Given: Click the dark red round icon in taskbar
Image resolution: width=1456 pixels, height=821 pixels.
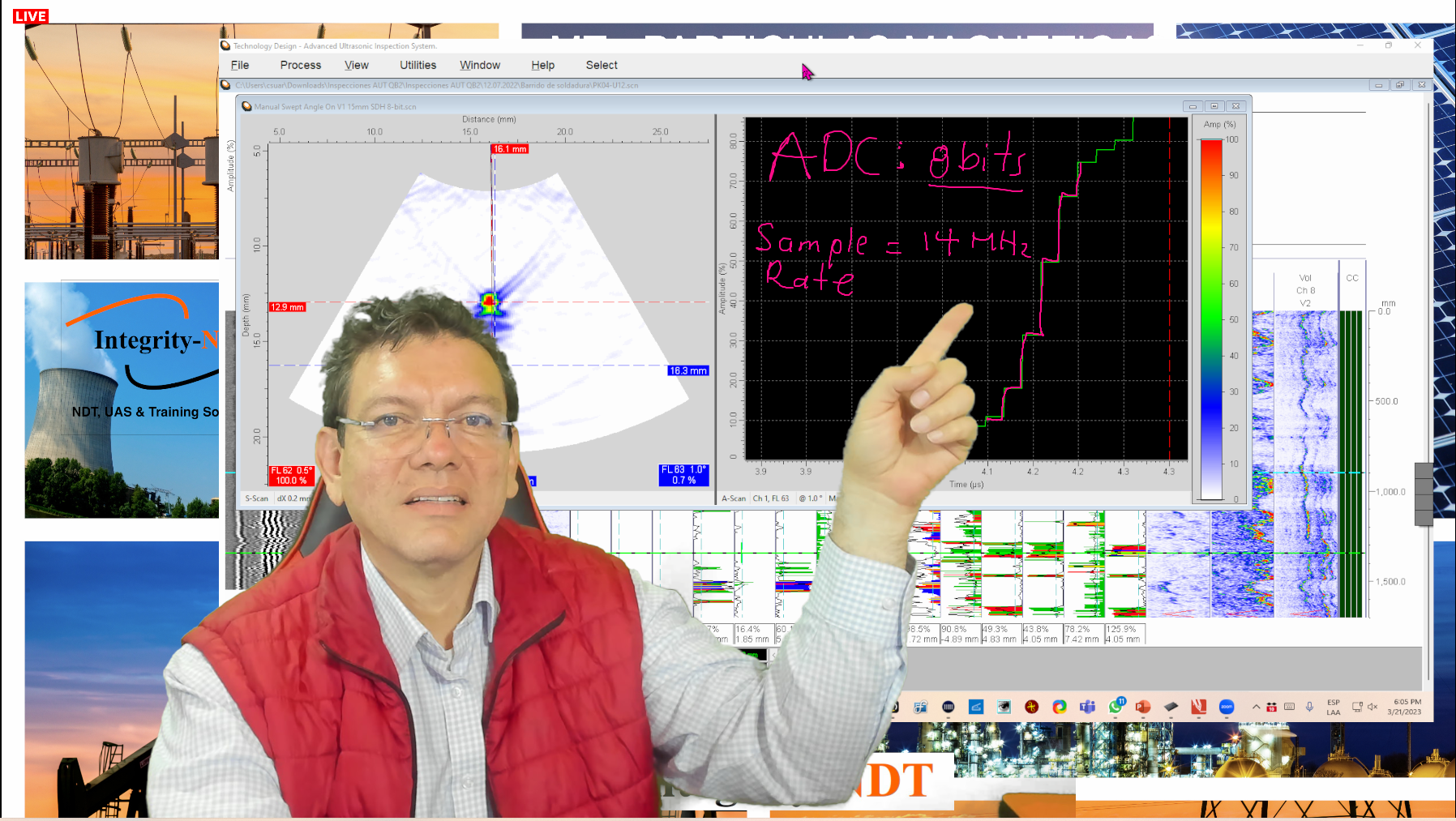Looking at the screenshot, I should click(1031, 707).
